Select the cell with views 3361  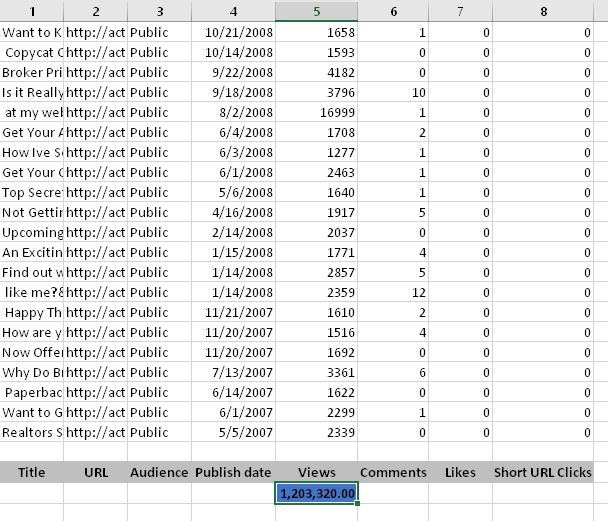316,373
